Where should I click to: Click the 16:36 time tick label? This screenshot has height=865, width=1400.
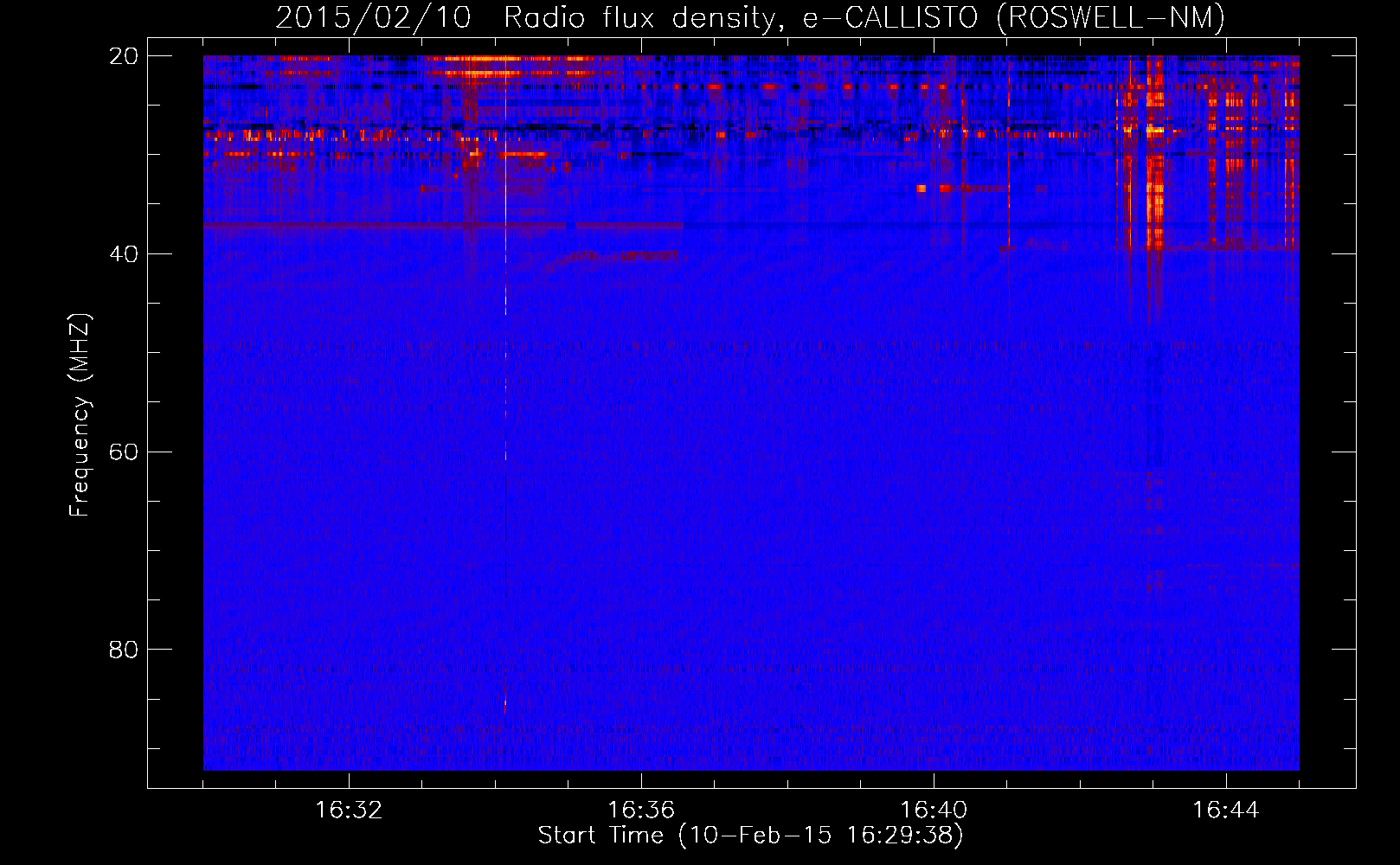coord(641,811)
